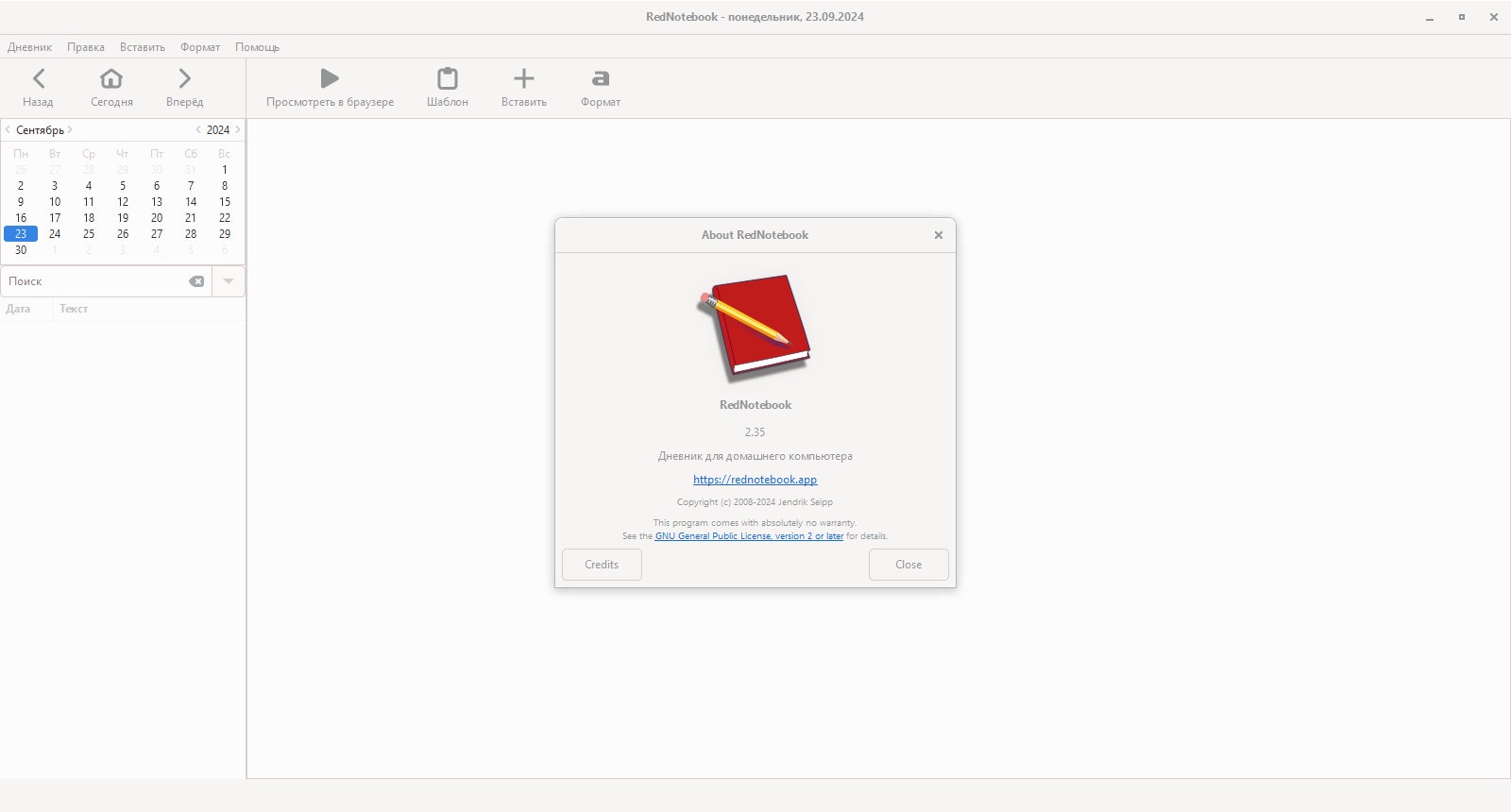Screen dimensions: 1511x812
Task: Maximize the RedNotebook window
Action: tap(1462, 17)
